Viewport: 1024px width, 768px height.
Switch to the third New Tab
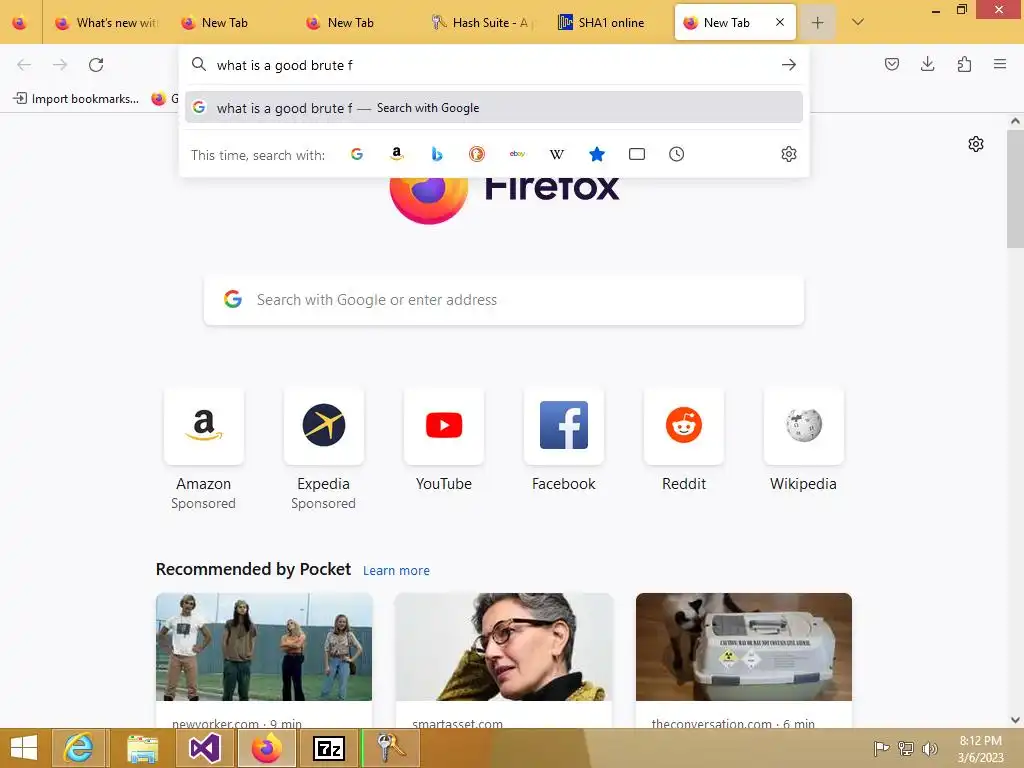coord(356,23)
